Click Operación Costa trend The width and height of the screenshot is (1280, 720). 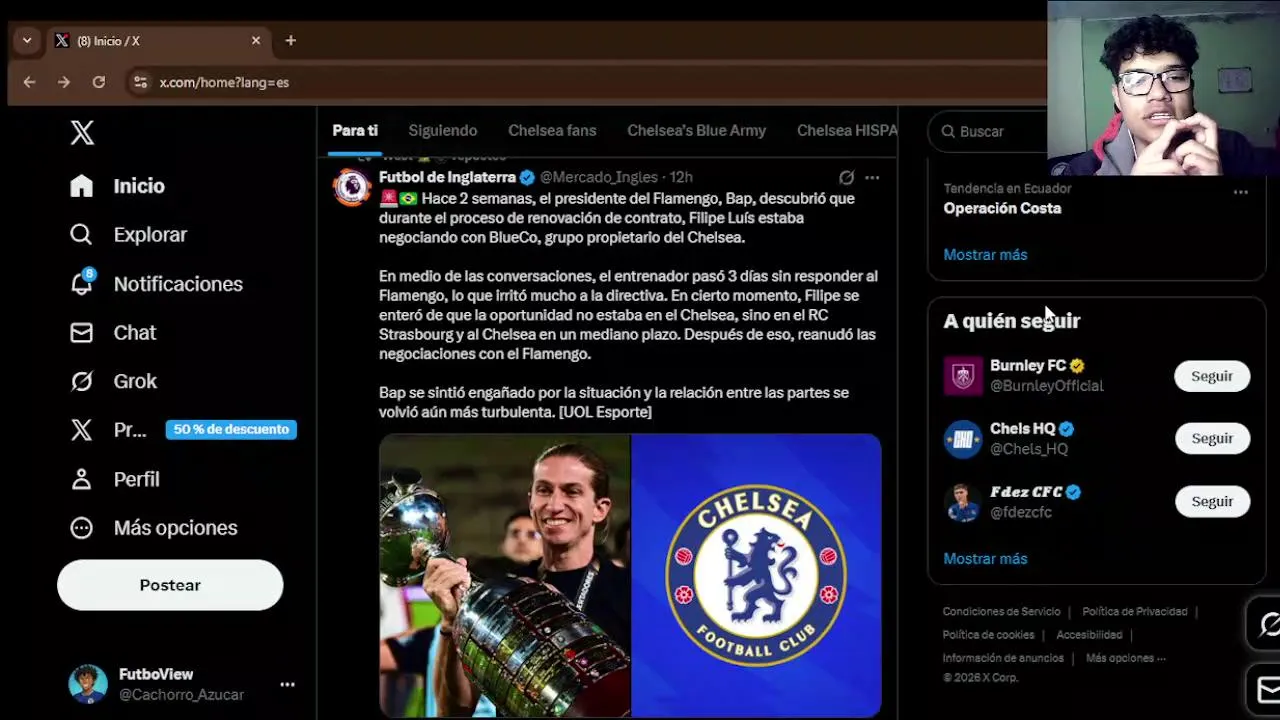1002,209
